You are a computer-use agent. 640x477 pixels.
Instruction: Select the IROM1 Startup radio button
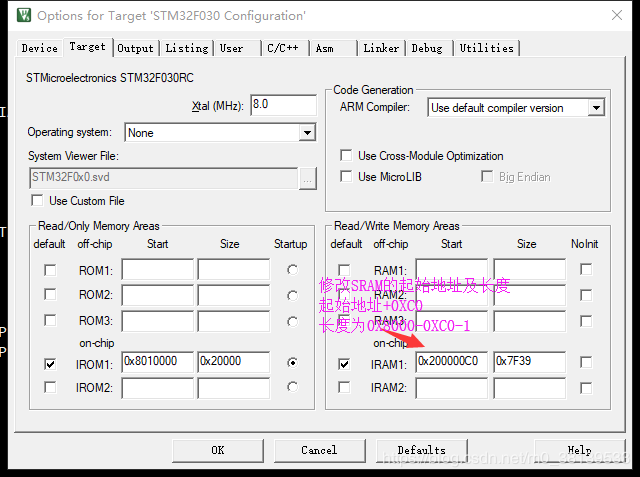(x=292, y=362)
